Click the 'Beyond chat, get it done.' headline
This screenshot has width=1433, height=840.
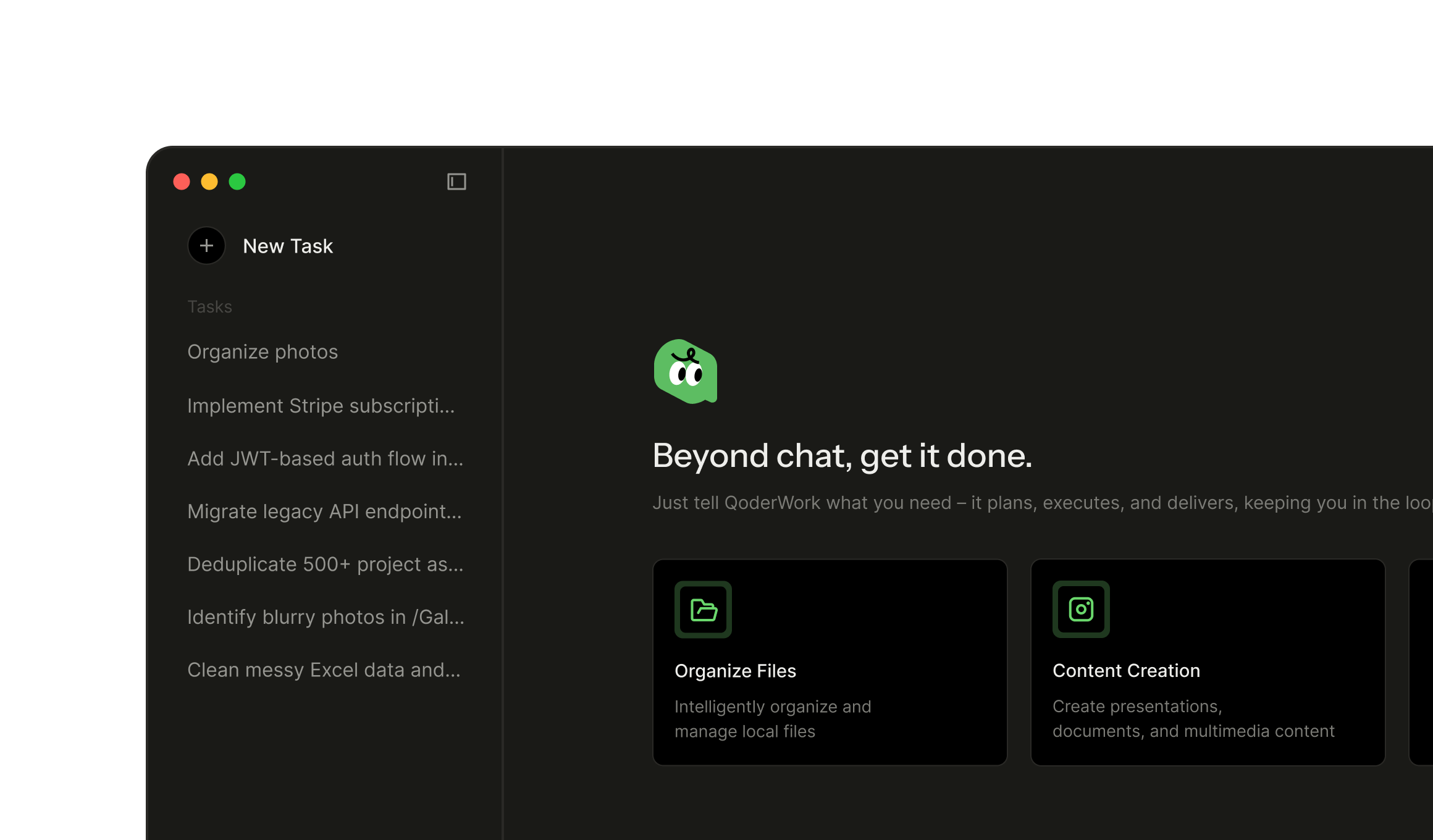pos(842,456)
